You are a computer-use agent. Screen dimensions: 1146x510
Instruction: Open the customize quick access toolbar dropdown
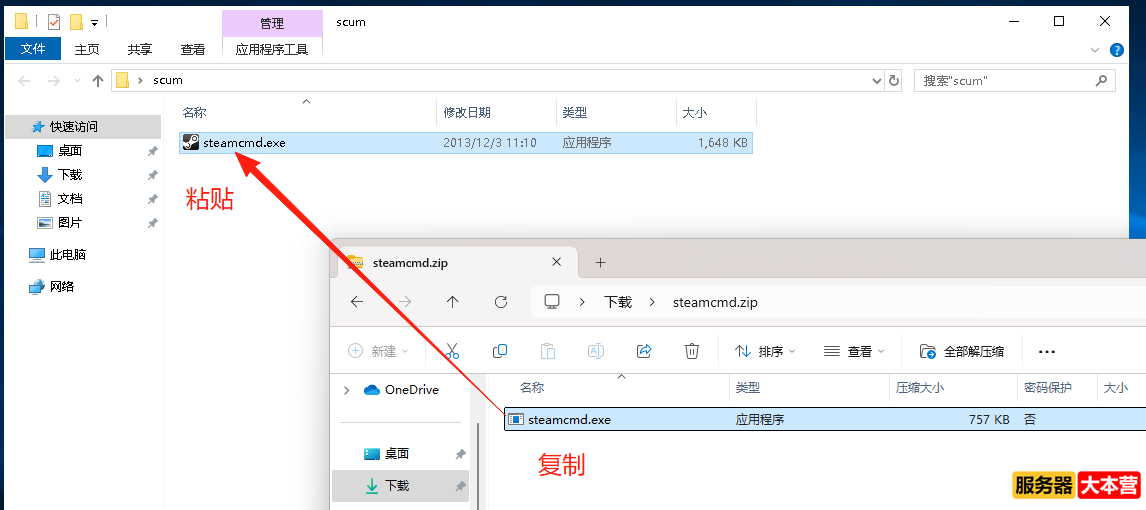tap(94, 23)
